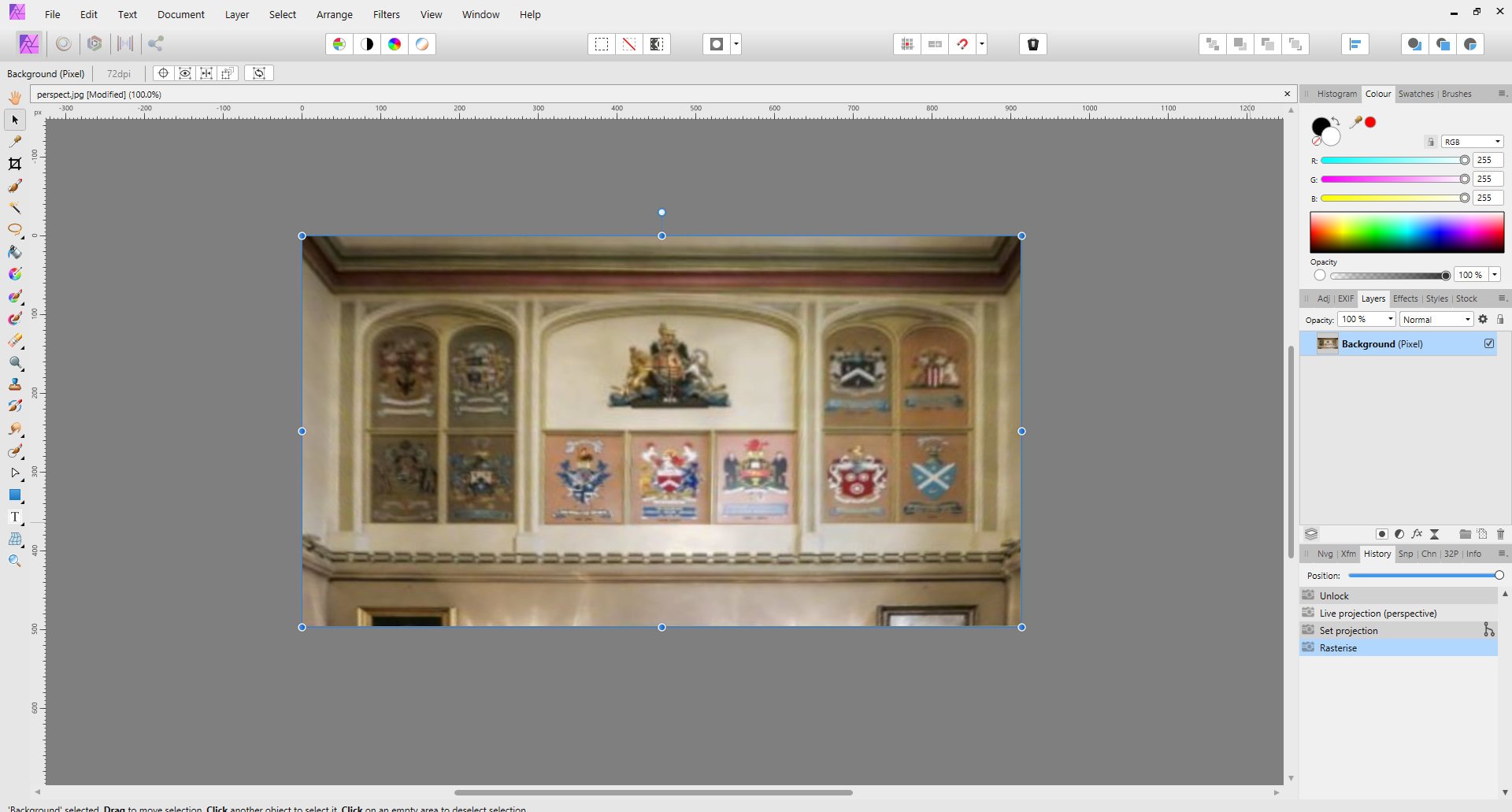Select the View hand tool
This screenshot has height=812, width=1512.
[x=15, y=98]
